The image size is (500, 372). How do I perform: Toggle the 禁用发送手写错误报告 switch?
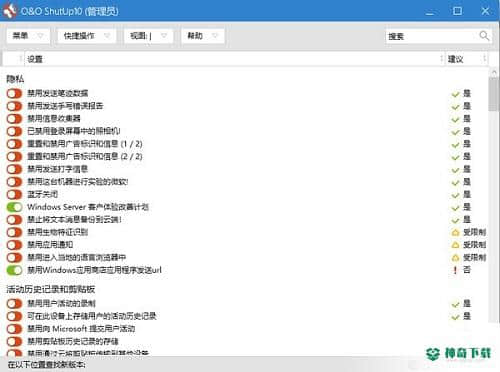[14, 106]
